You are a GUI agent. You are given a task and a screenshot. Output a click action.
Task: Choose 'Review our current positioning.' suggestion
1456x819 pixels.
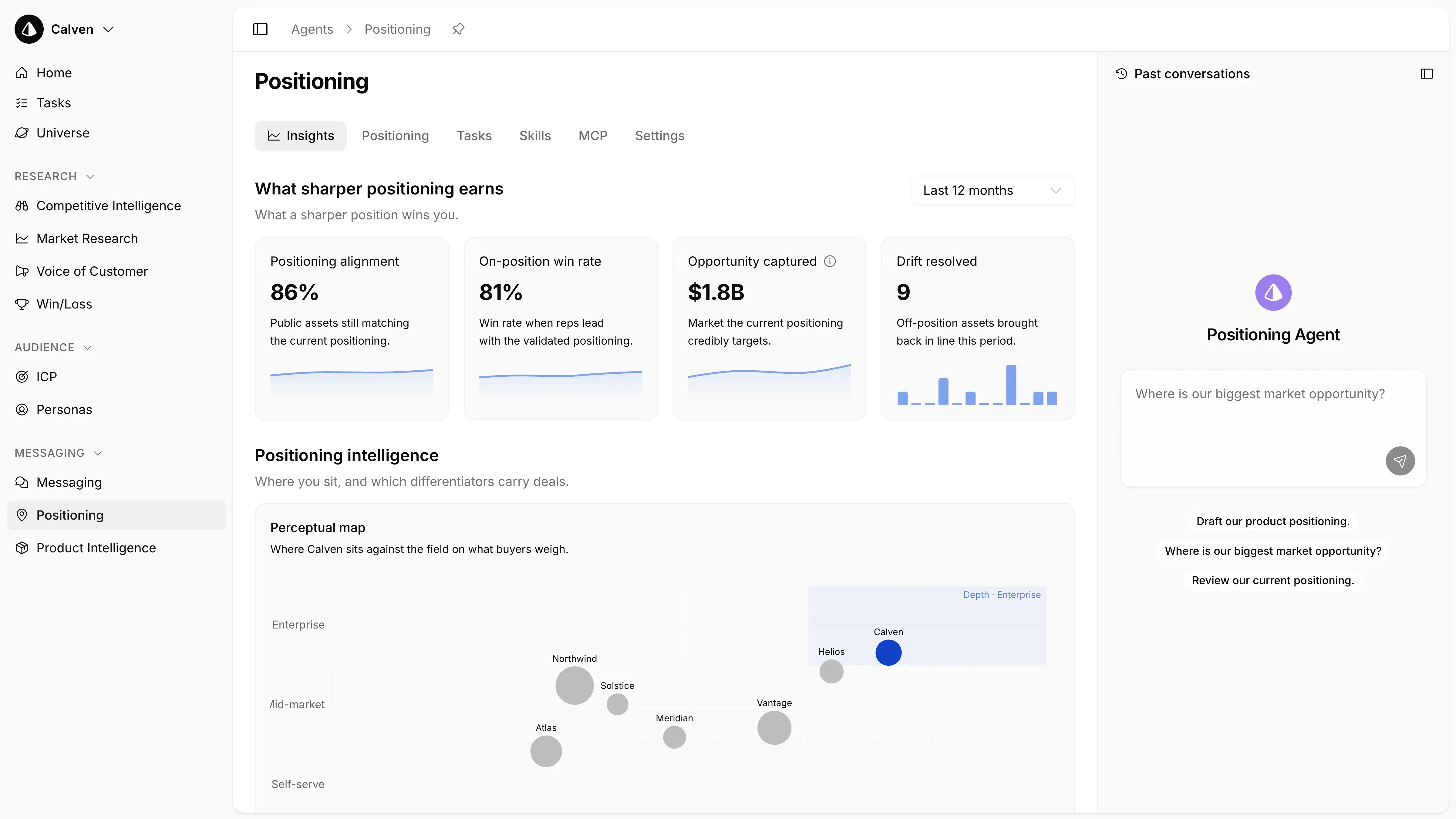[x=1273, y=581]
